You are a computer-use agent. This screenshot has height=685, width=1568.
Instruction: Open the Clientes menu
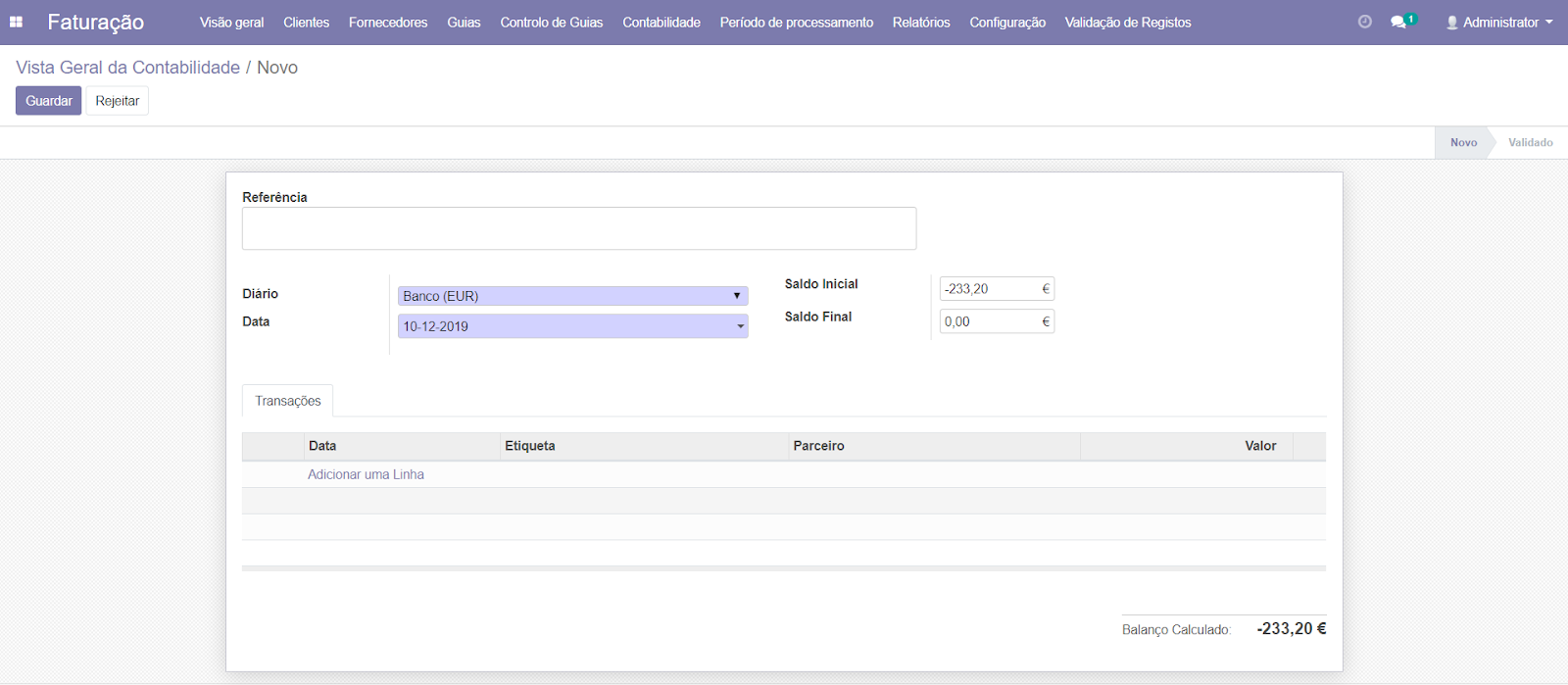coord(306,22)
